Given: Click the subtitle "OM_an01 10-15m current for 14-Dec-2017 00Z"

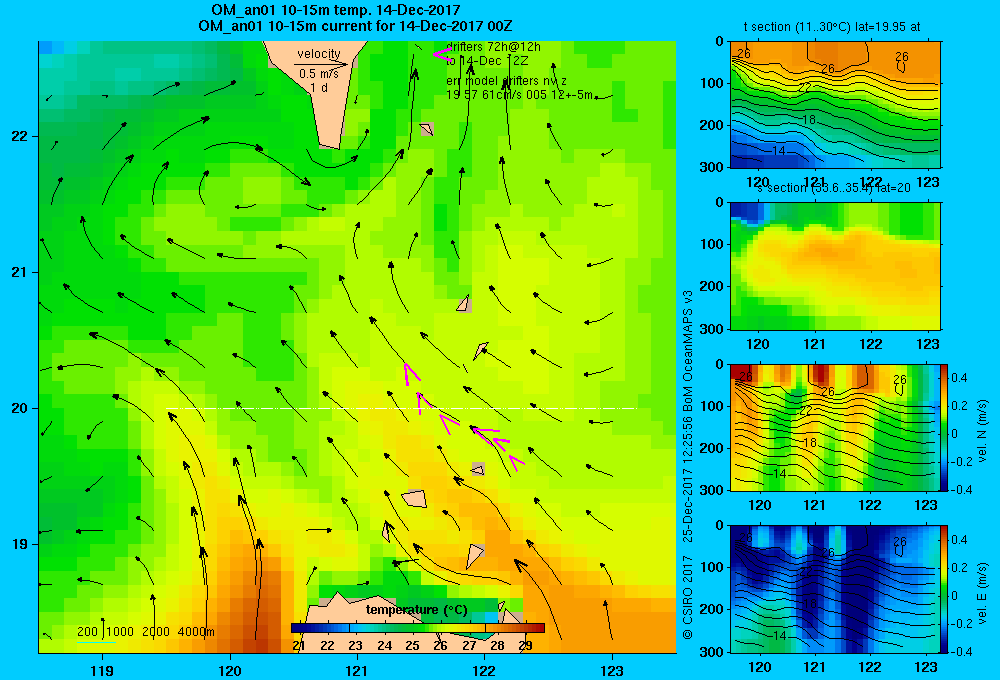Looking at the screenshot, I should point(355,26).
